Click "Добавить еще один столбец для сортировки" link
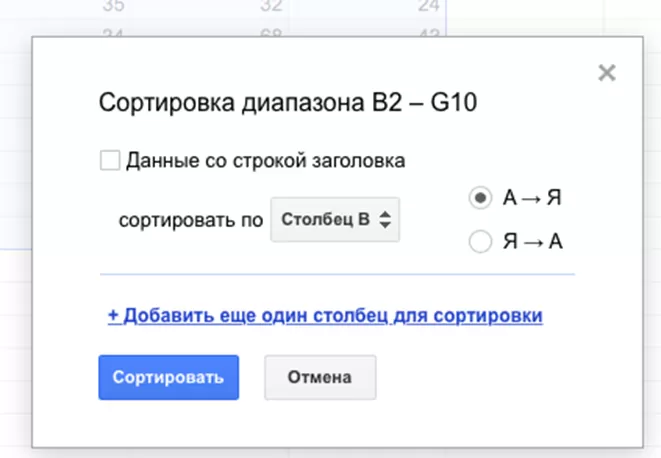The height and width of the screenshot is (458, 661). pyautogui.click(x=325, y=316)
